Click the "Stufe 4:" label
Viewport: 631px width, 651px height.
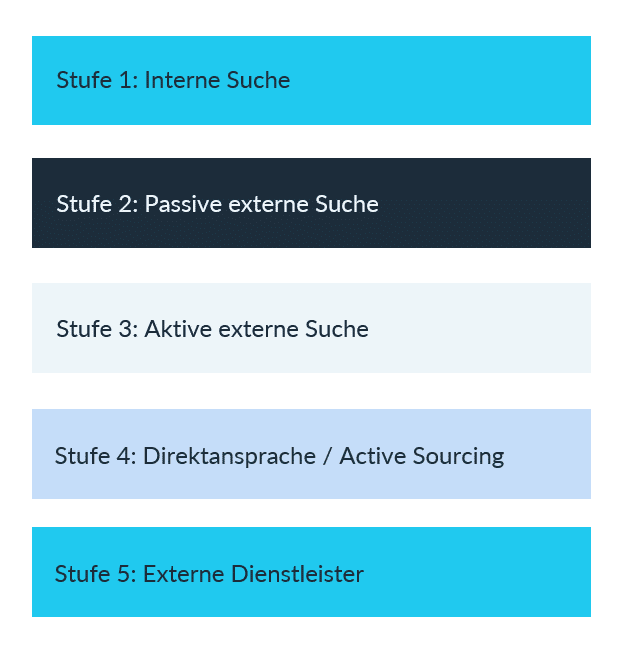tap(95, 457)
